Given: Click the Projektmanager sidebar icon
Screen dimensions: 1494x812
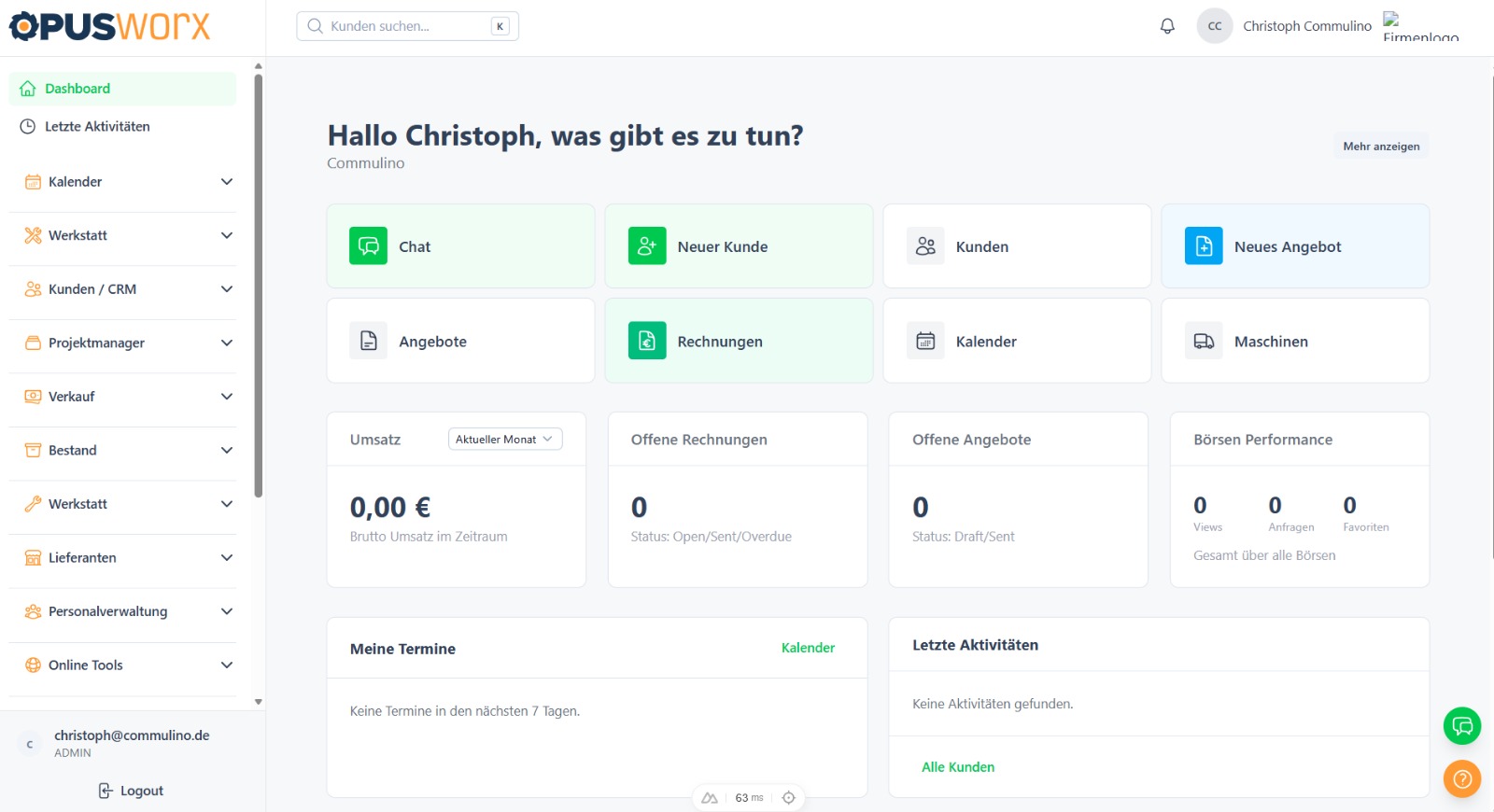Looking at the screenshot, I should coord(33,343).
